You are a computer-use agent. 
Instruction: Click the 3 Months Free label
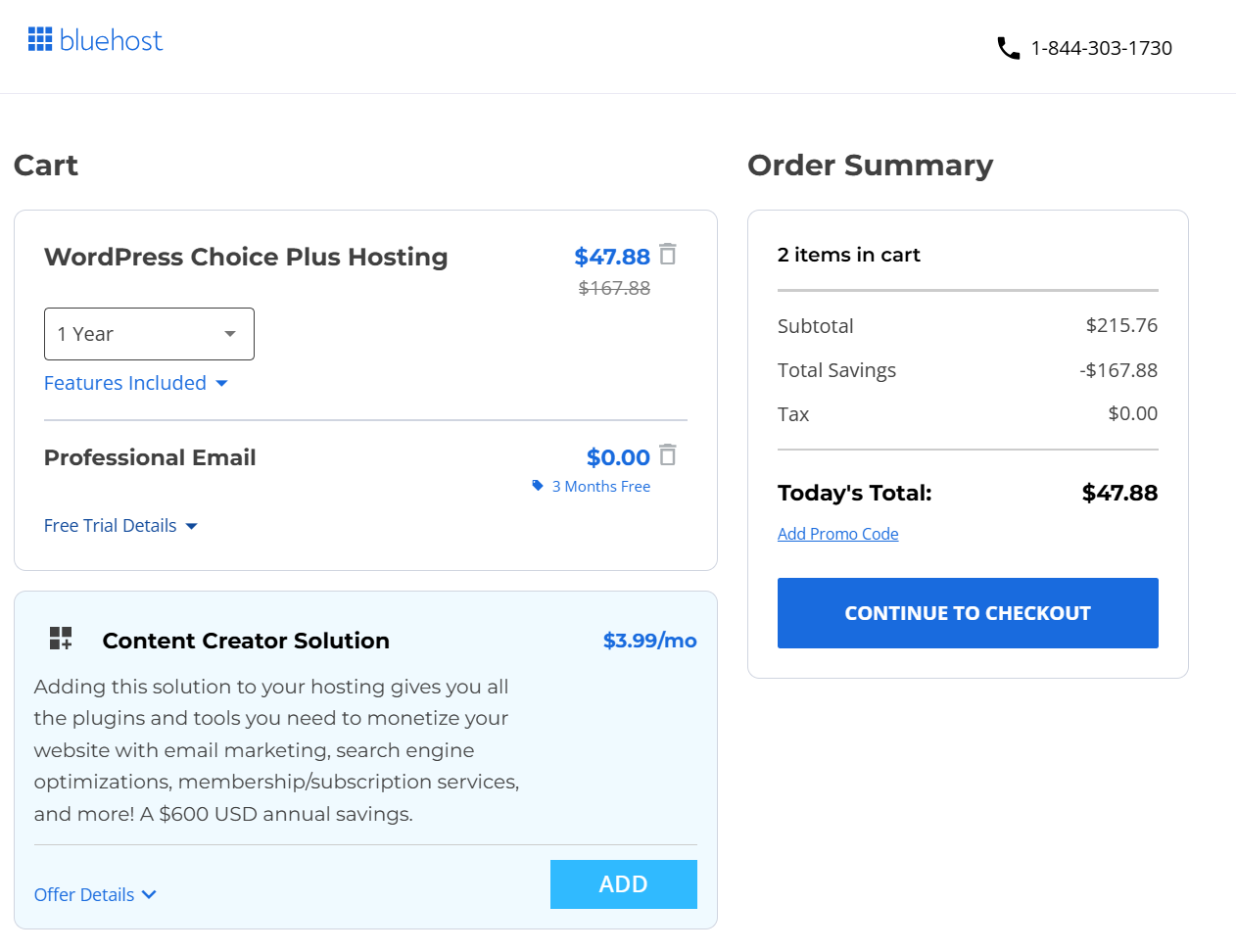(x=601, y=486)
